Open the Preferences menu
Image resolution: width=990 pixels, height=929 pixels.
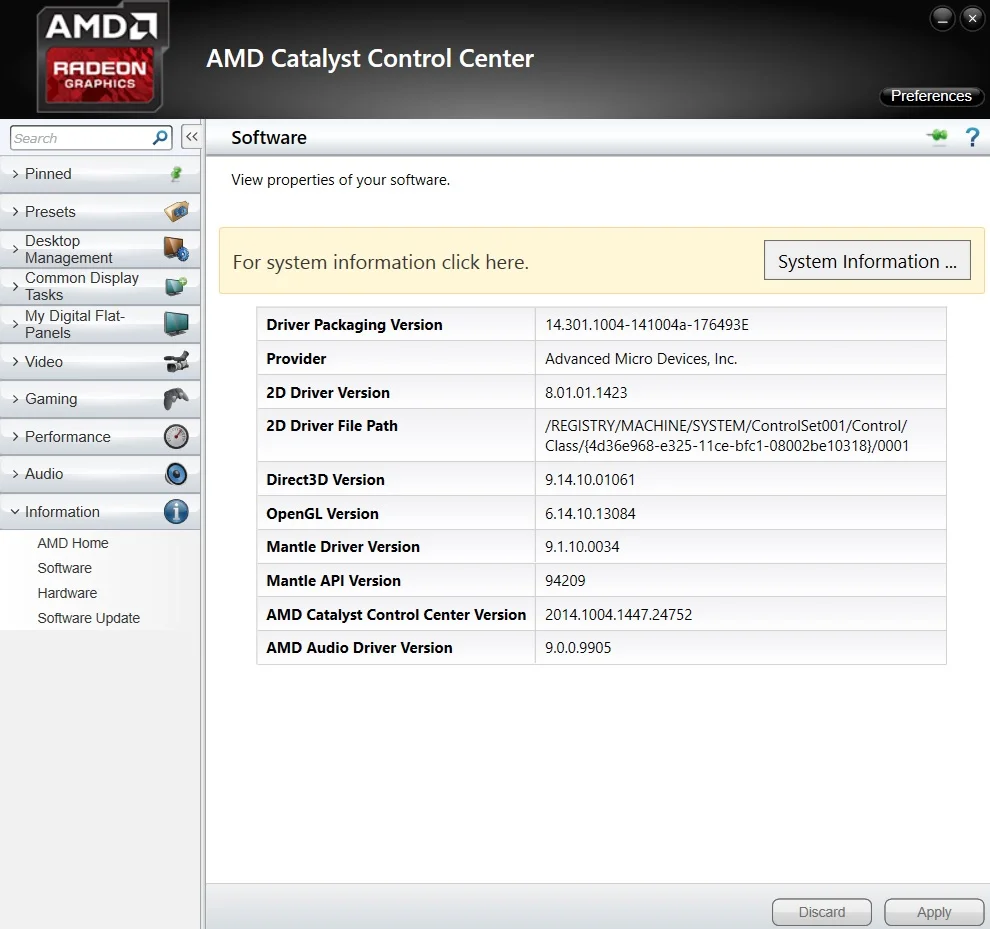pos(931,96)
